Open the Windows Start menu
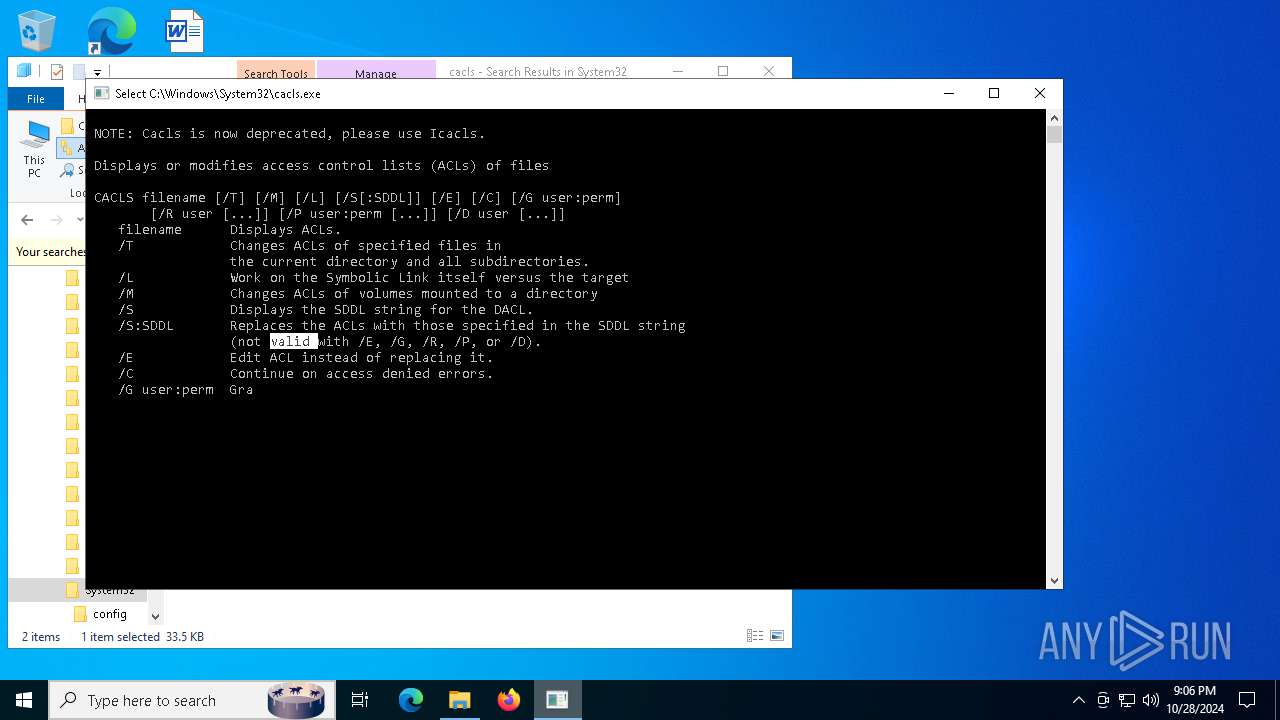This screenshot has height=720, width=1280. click(24, 700)
